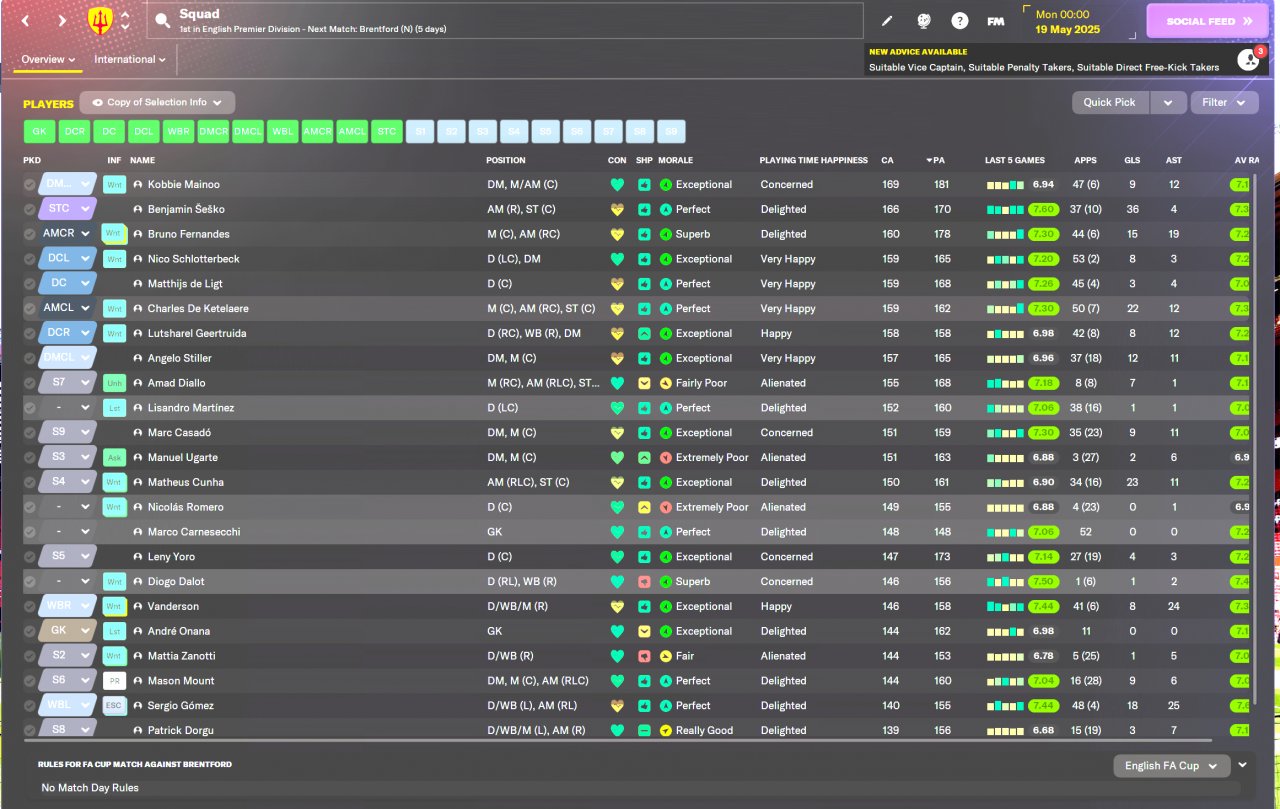
Task: Click the search magnifier icon
Action: coord(163,21)
